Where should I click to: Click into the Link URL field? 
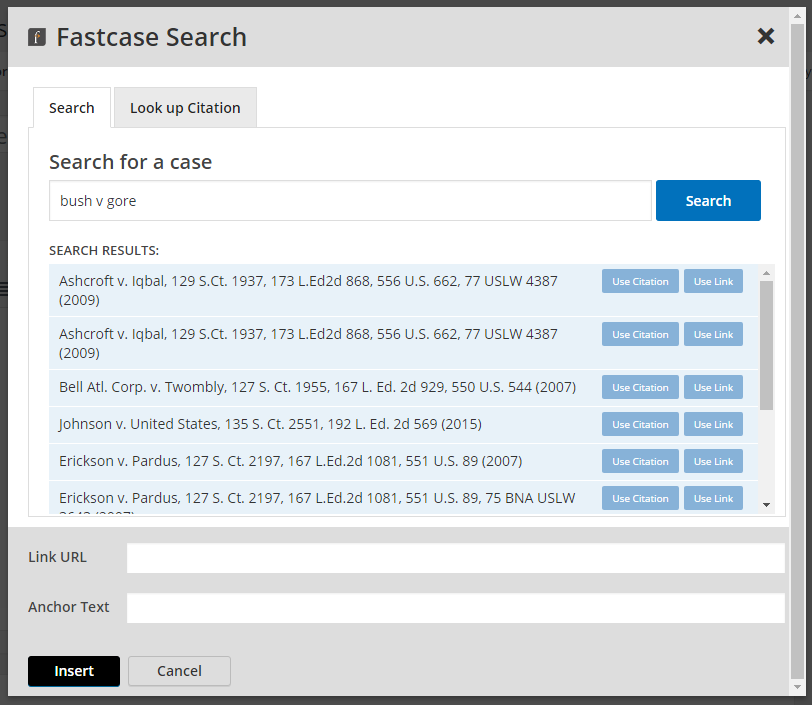(x=456, y=558)
